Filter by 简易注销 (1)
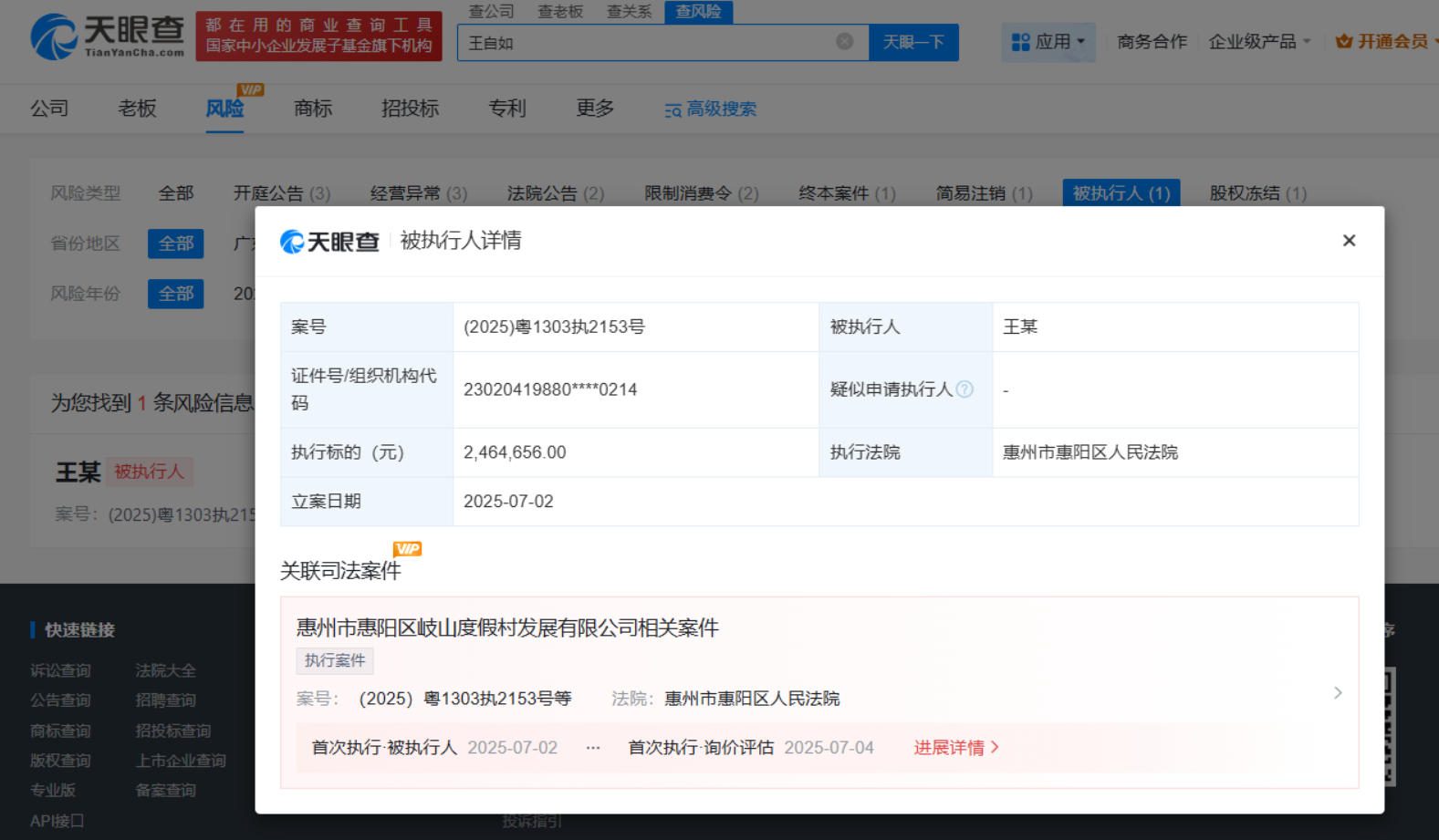The width and height of the screenshot is (1439, 840). tap(984, 193)
